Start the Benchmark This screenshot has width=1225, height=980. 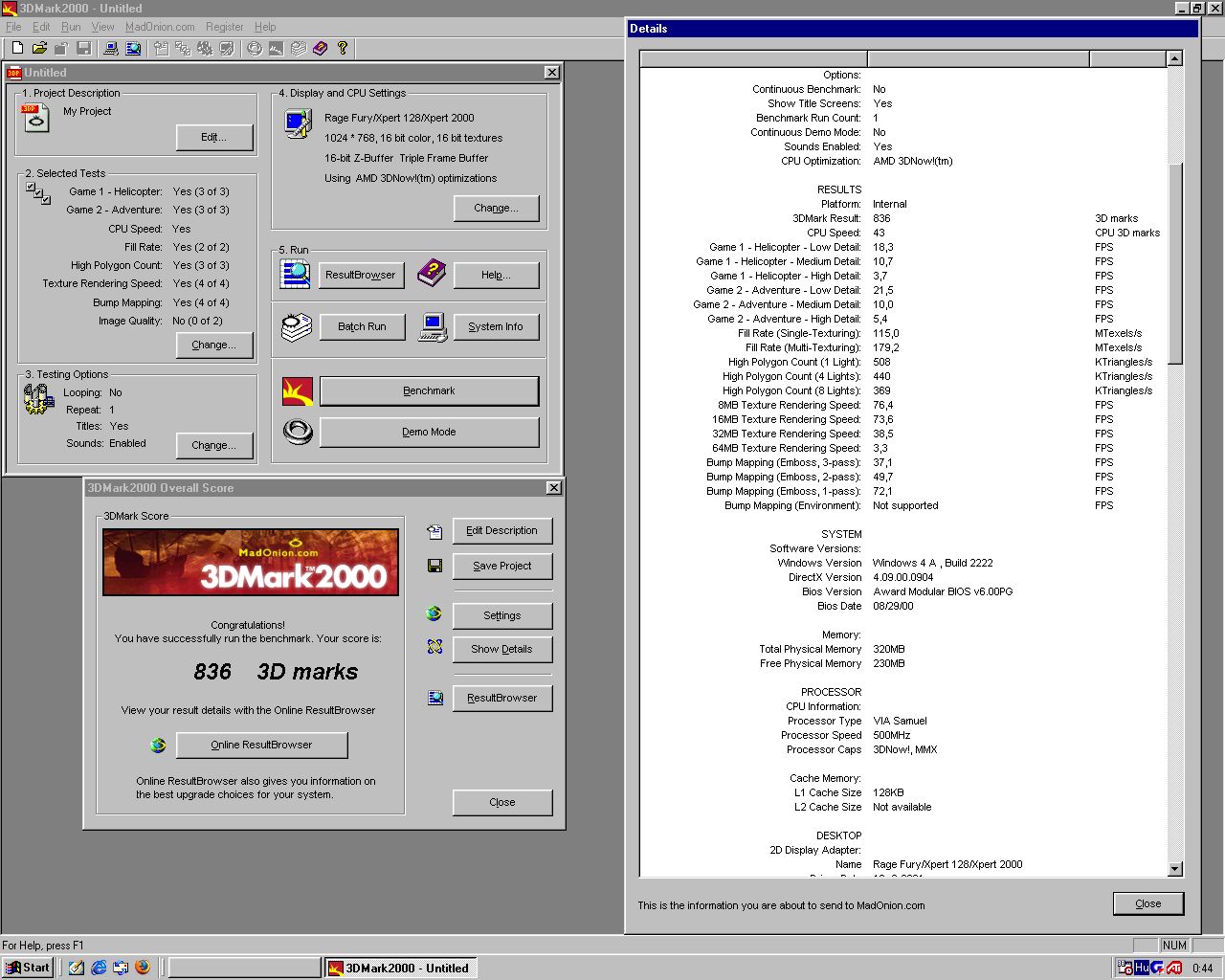429,390
